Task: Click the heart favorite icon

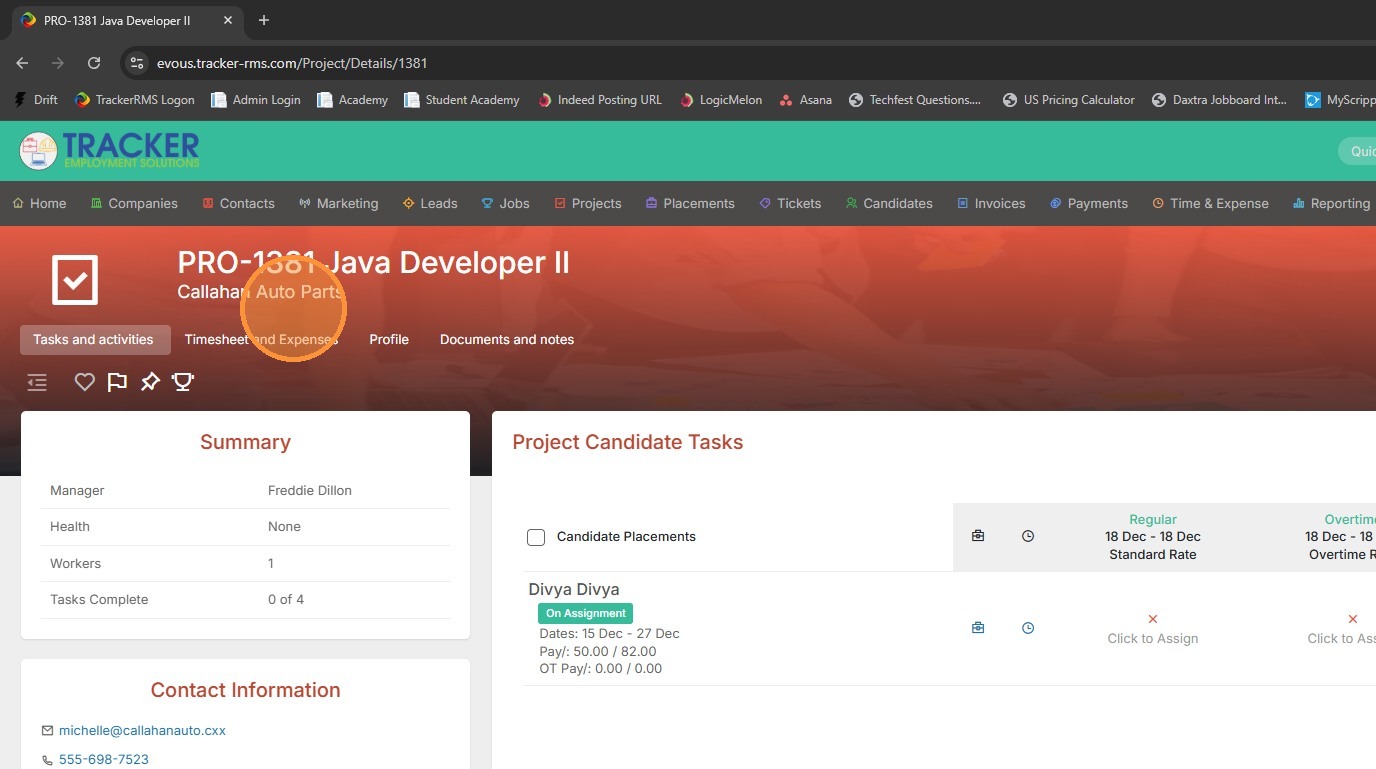Action: pyautogui.click(x=85, y=382)
